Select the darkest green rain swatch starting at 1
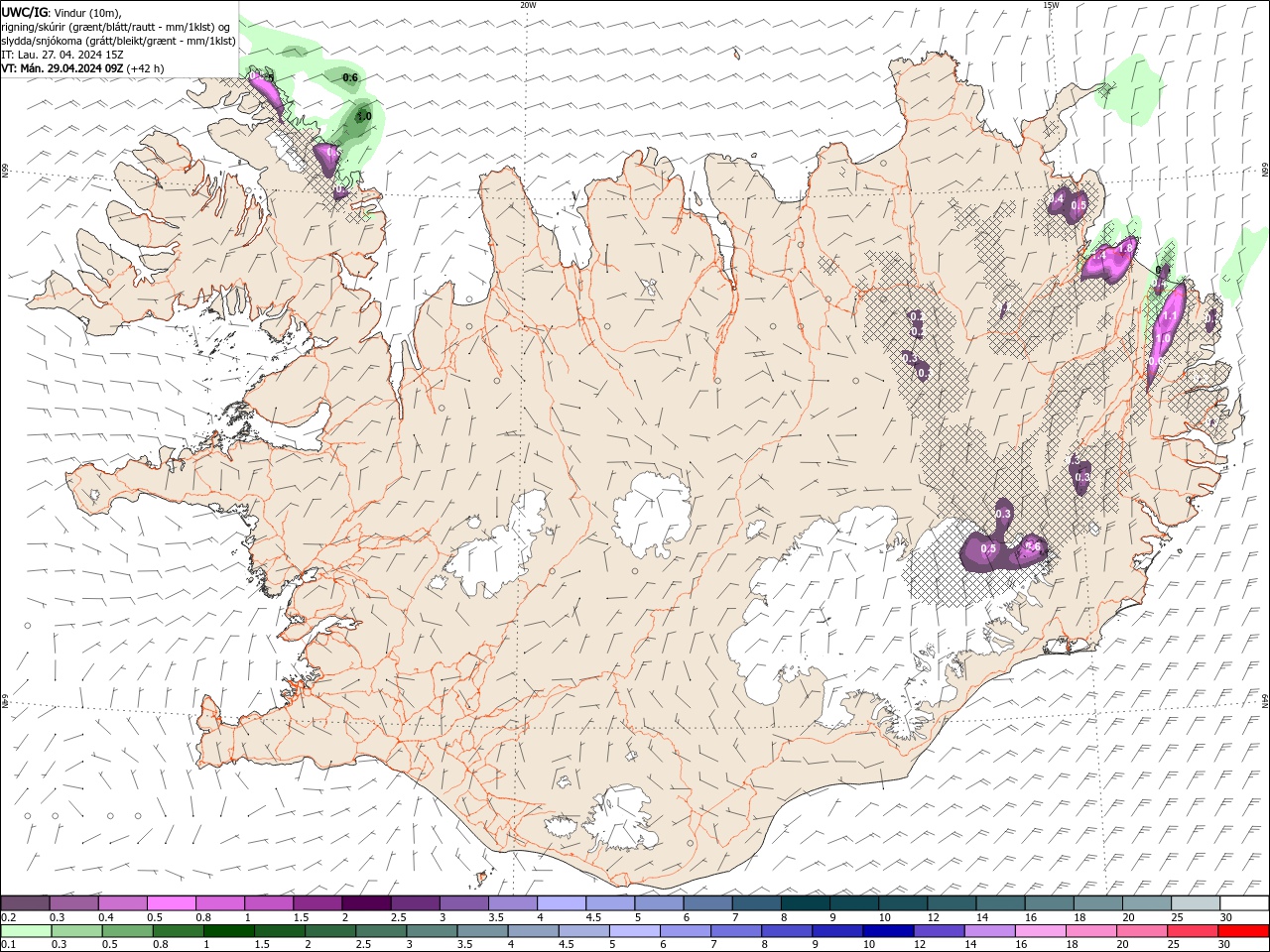 click(229, 931)
